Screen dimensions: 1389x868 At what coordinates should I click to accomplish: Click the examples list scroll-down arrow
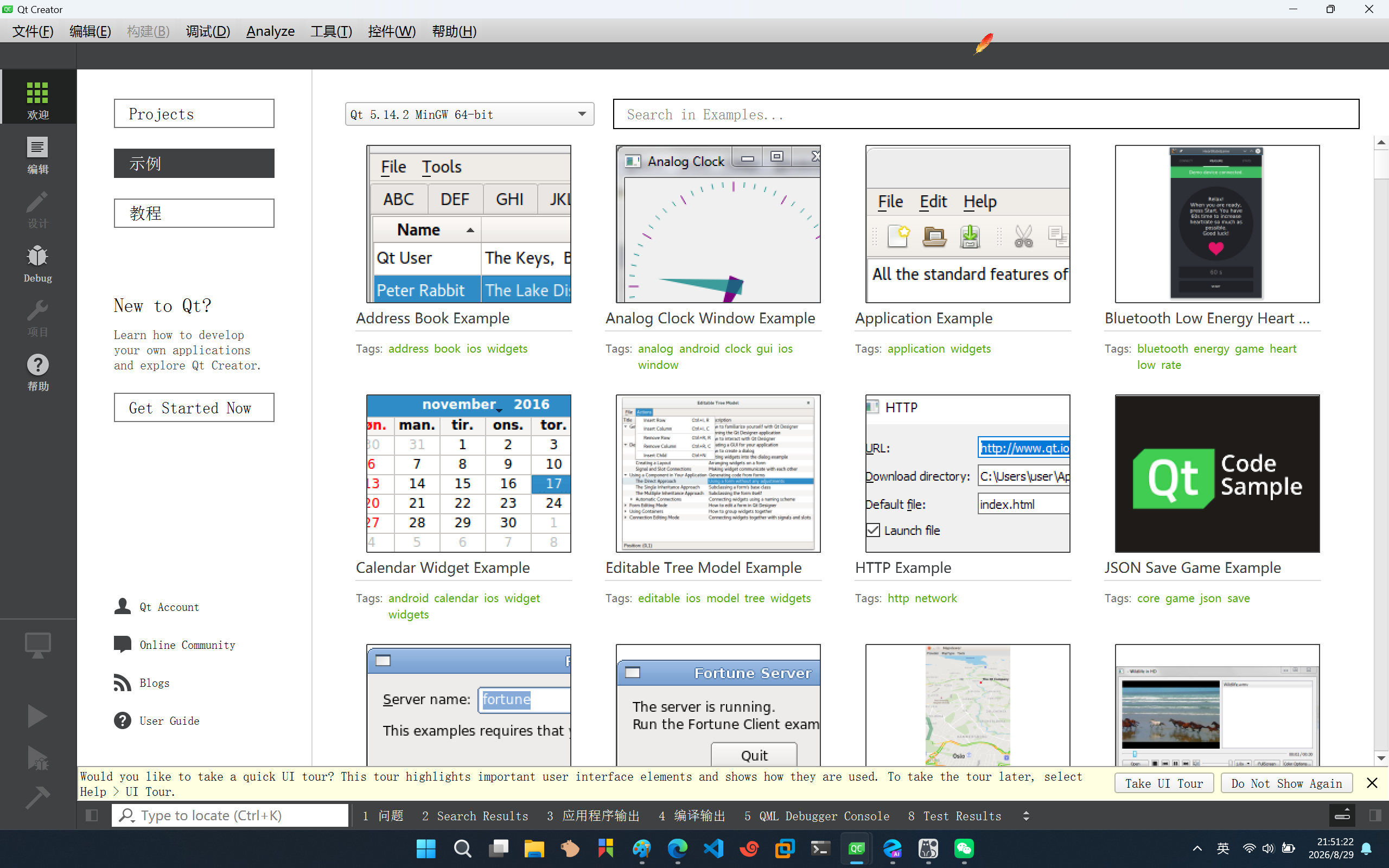coord(1381,758)
